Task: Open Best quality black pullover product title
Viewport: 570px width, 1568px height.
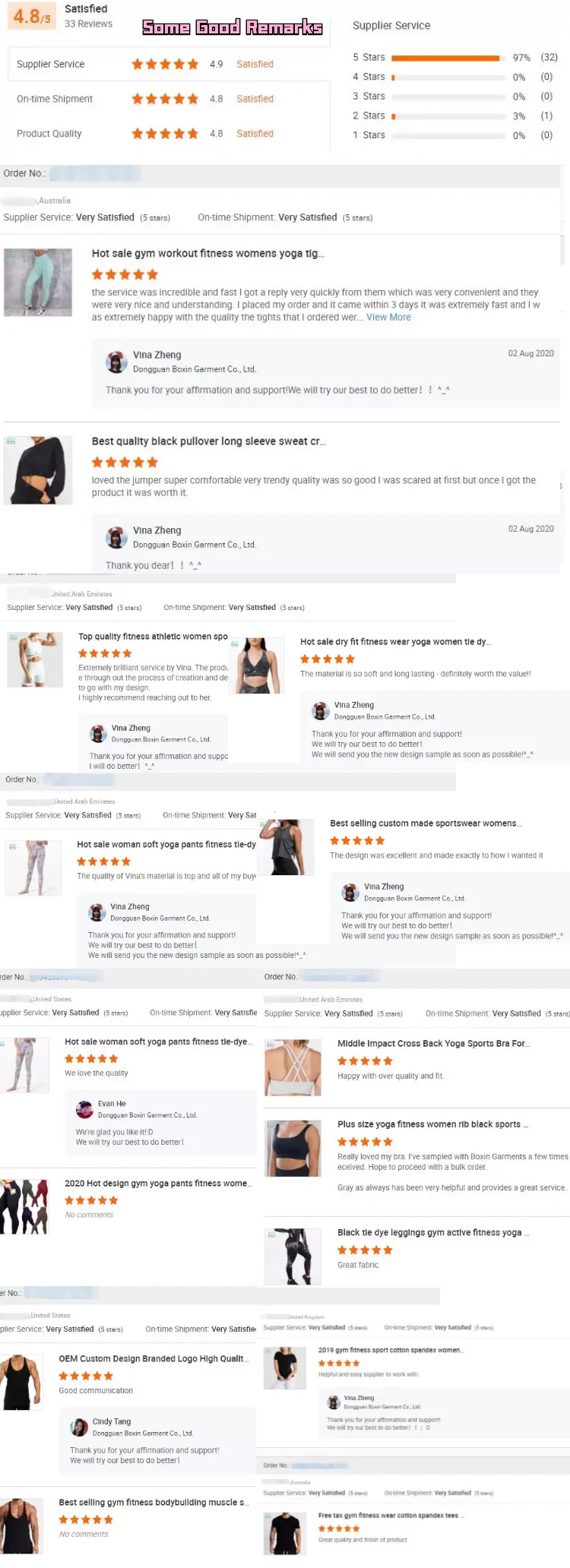Action: coord(208,441)
